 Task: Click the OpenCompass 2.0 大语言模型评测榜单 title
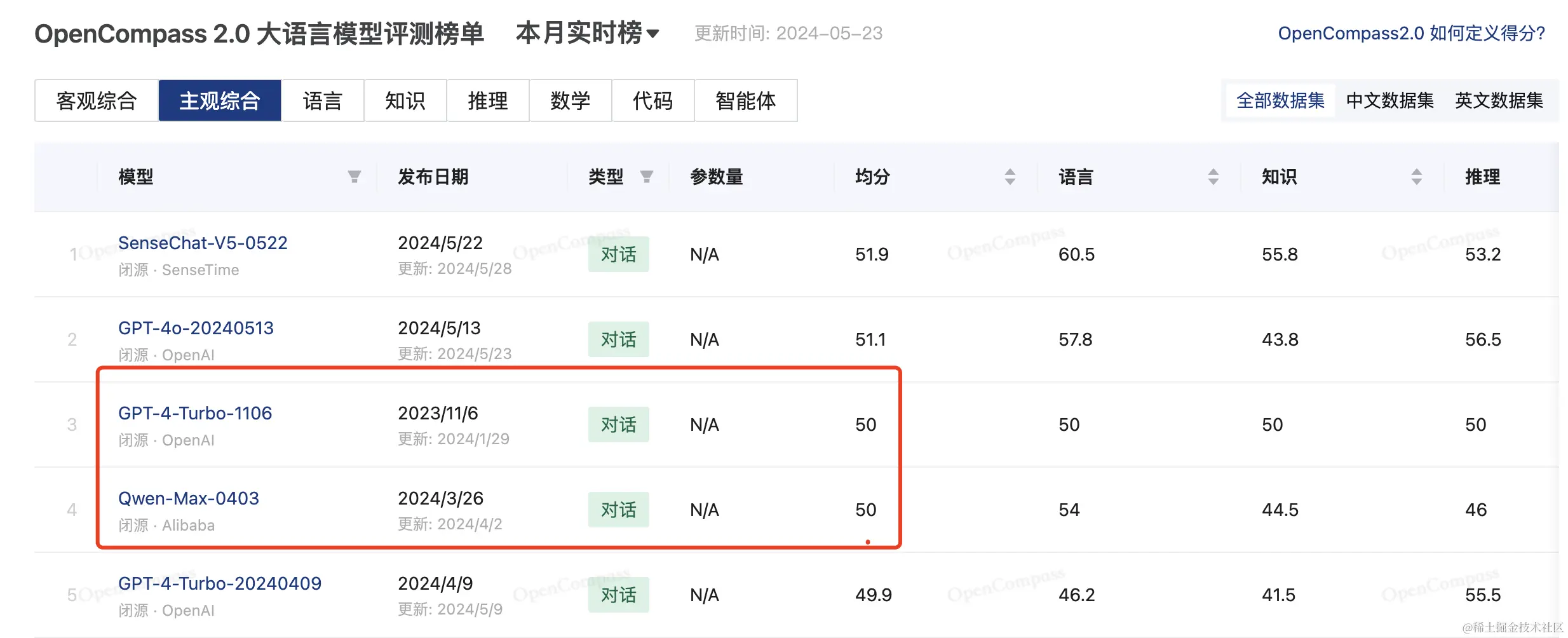(x=259, y=34)
